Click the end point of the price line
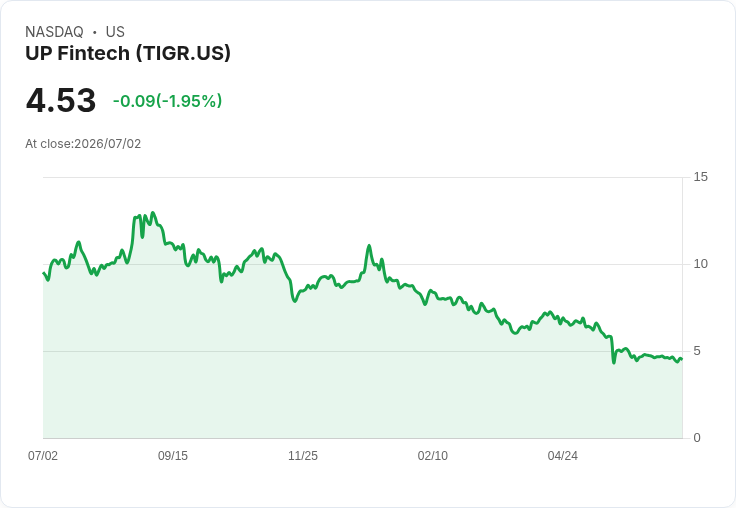 coord(682,359)
